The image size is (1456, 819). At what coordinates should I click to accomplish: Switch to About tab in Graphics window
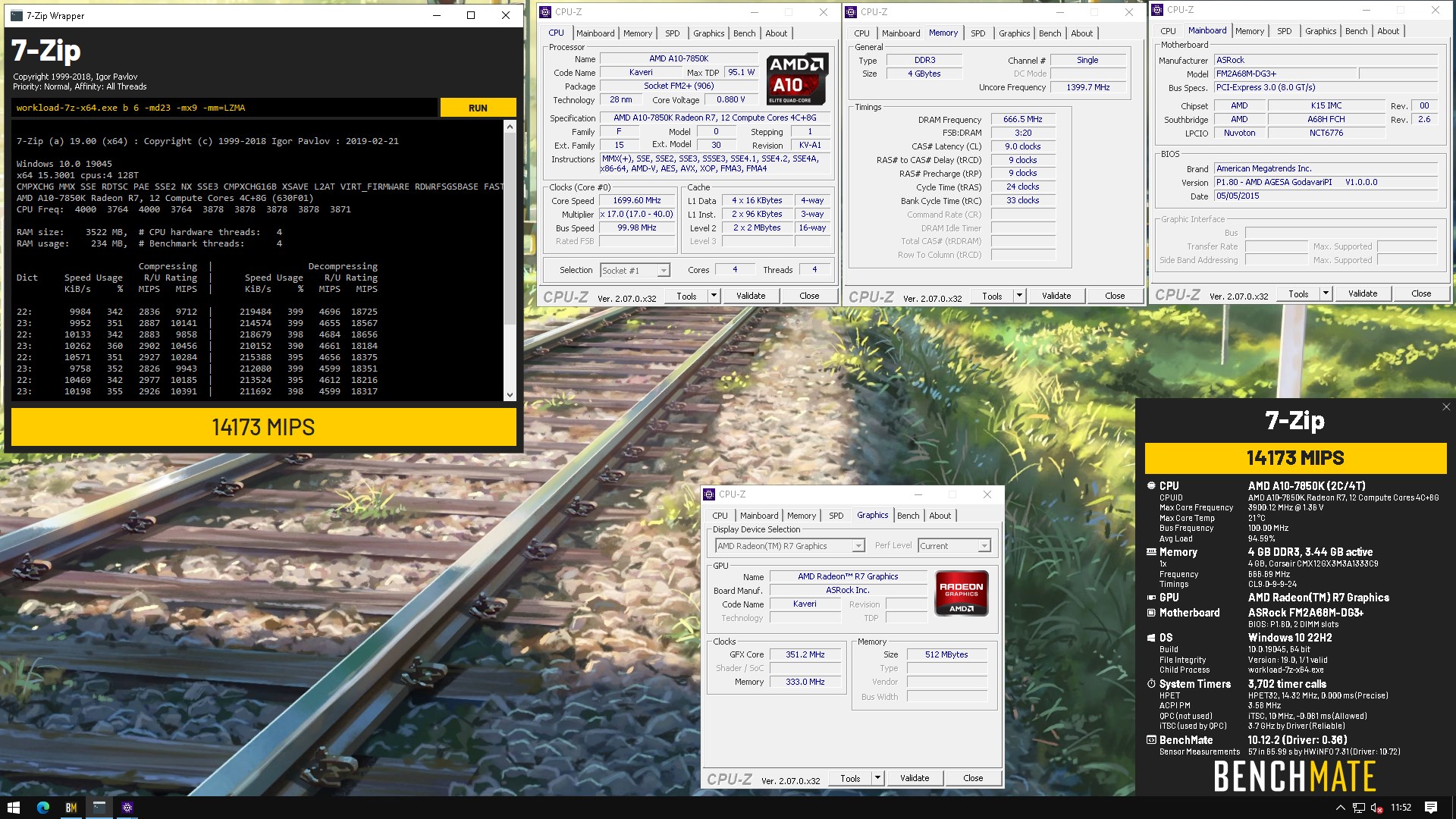click(x=940, y=516)
